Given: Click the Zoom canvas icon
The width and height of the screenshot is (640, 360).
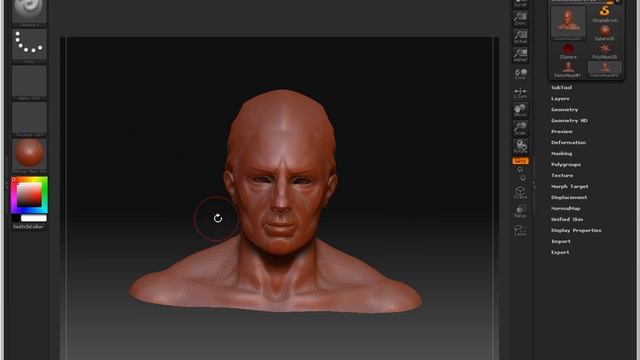Looking at the screenshot, I should 520,19.
